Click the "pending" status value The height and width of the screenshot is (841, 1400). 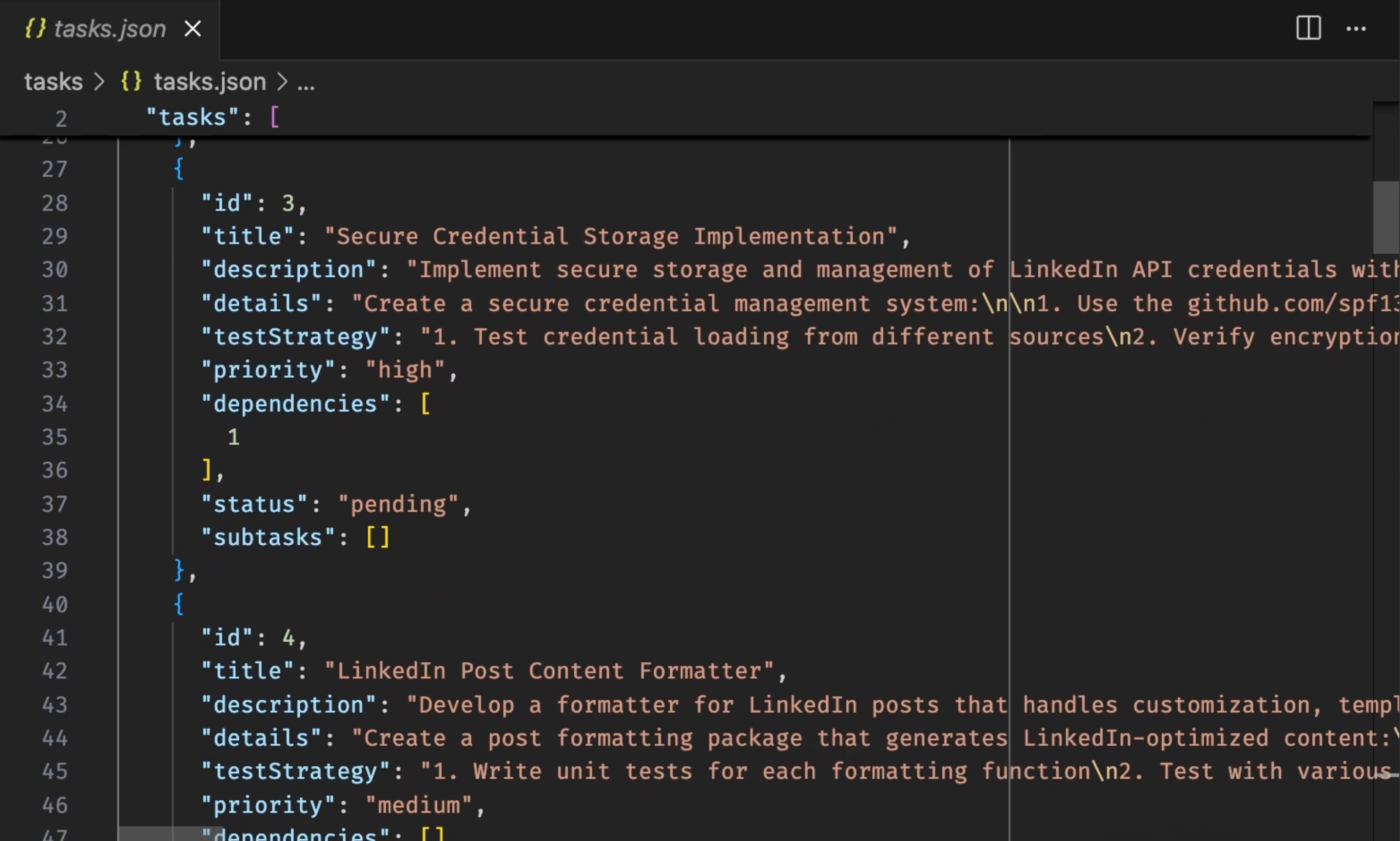click(397, 504)
